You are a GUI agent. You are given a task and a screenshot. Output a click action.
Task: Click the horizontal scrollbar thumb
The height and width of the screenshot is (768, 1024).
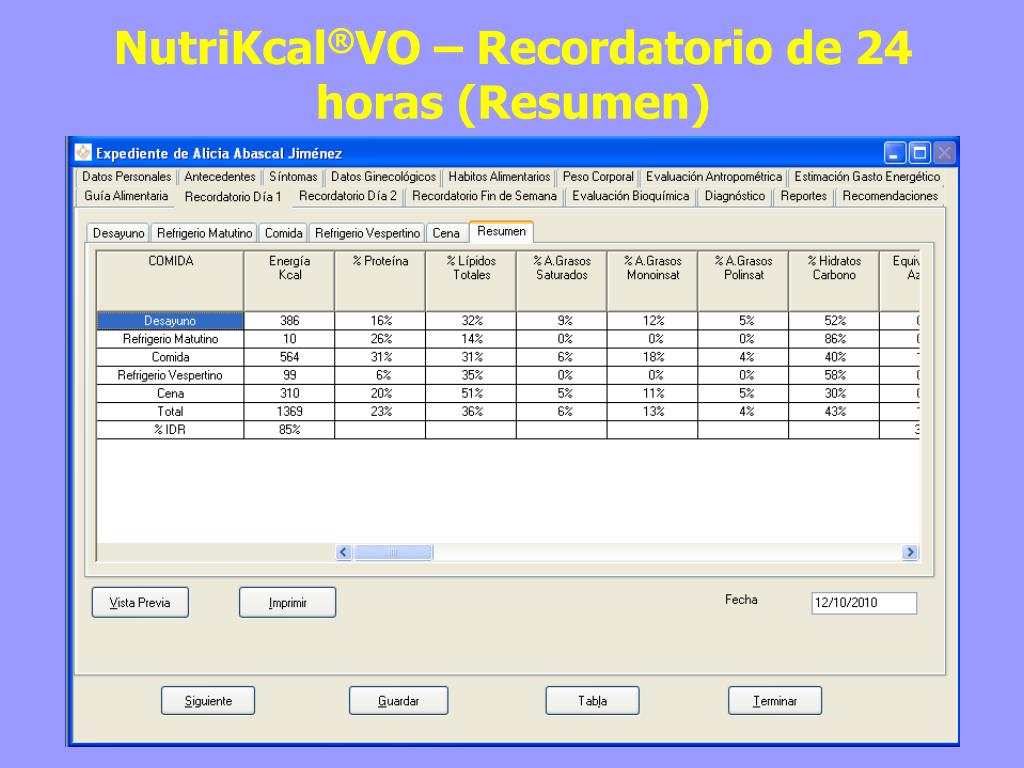(x=393, y=552)
